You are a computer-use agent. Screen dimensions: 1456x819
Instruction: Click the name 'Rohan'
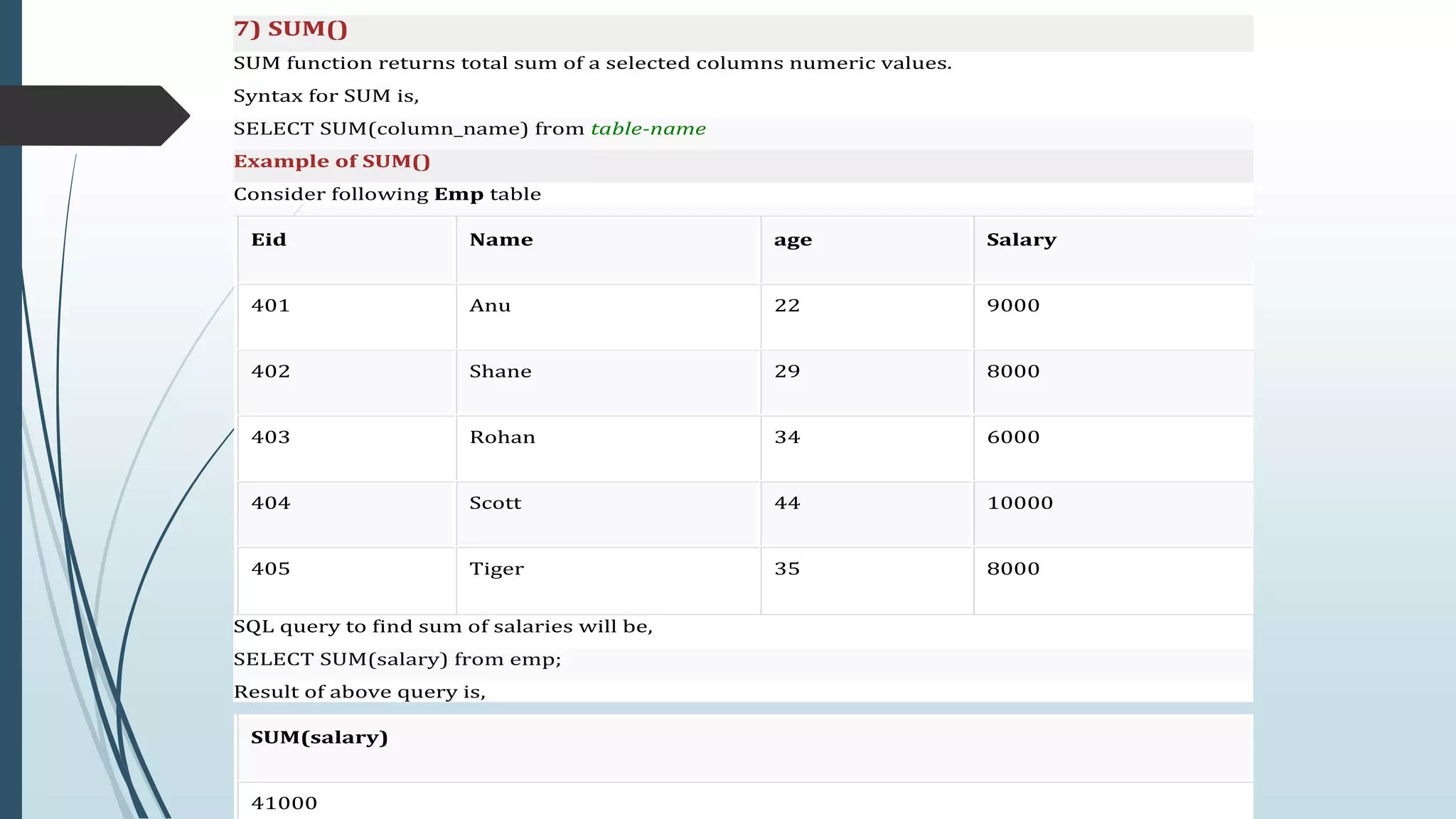(x=503, y=437)
